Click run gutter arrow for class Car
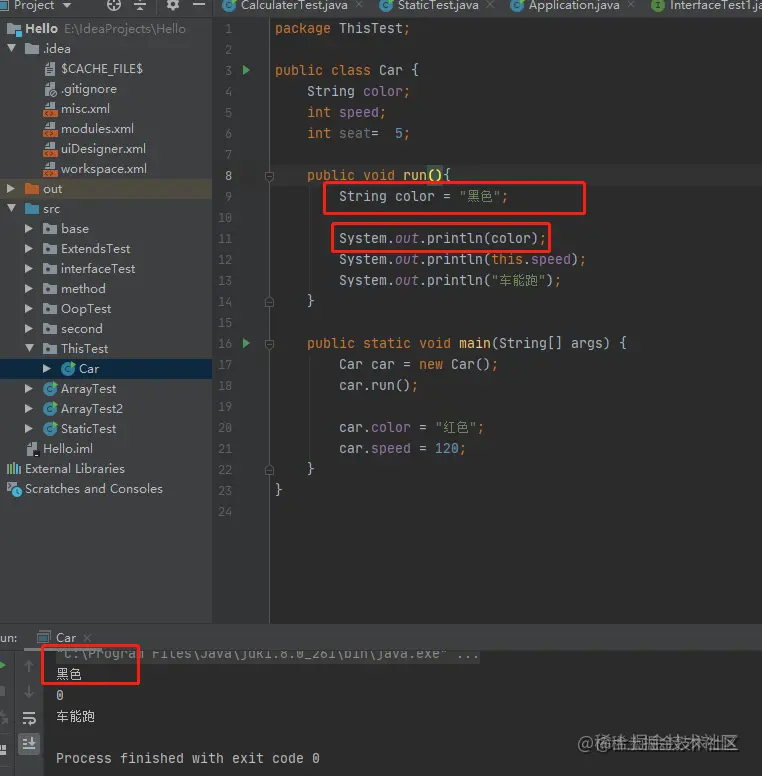 click(246, 70)
